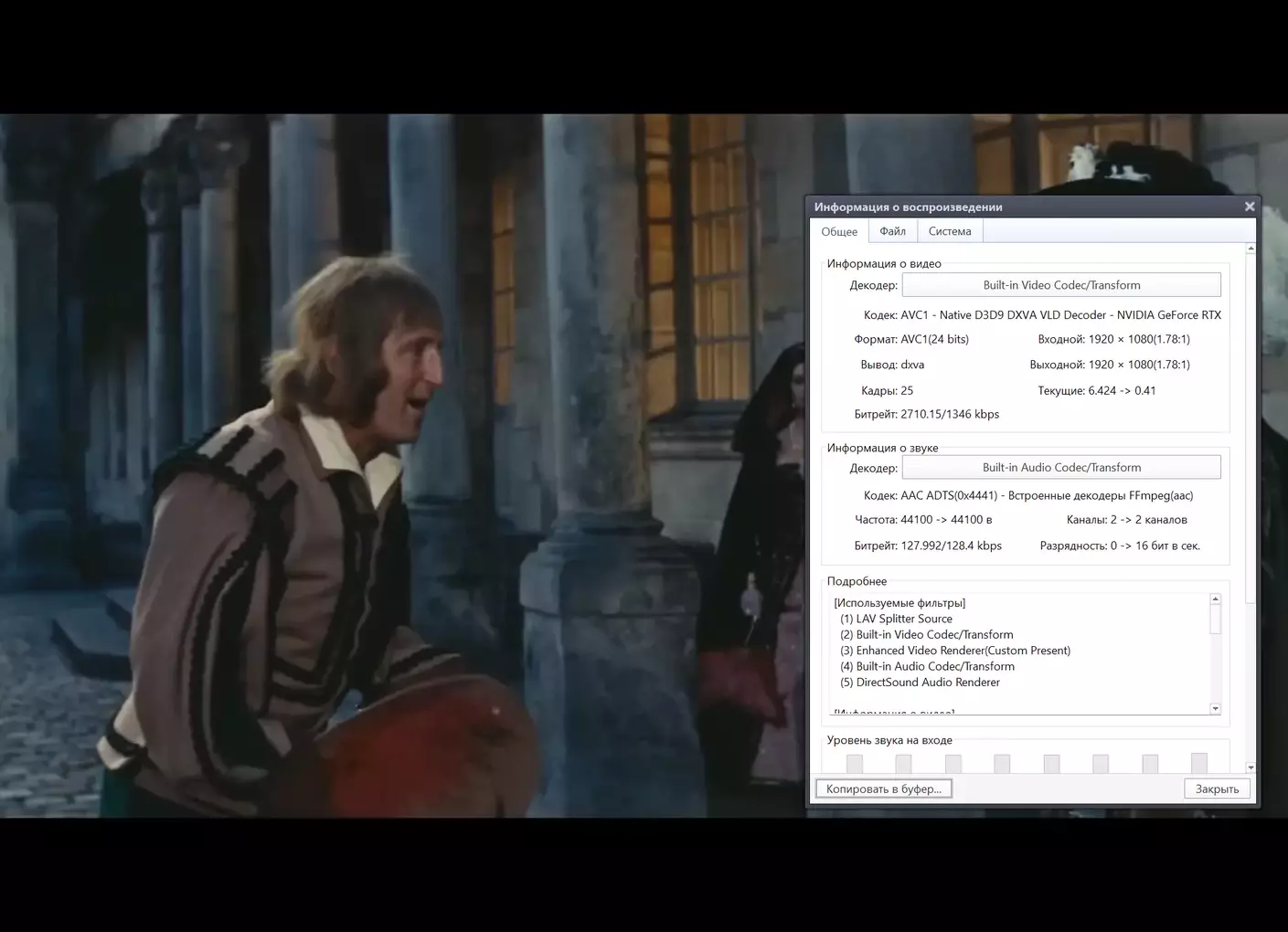Click the dialog title Информация о воспроизведении
The image size is (1288, 932).
pyautogui.click(x=908, y=207)
